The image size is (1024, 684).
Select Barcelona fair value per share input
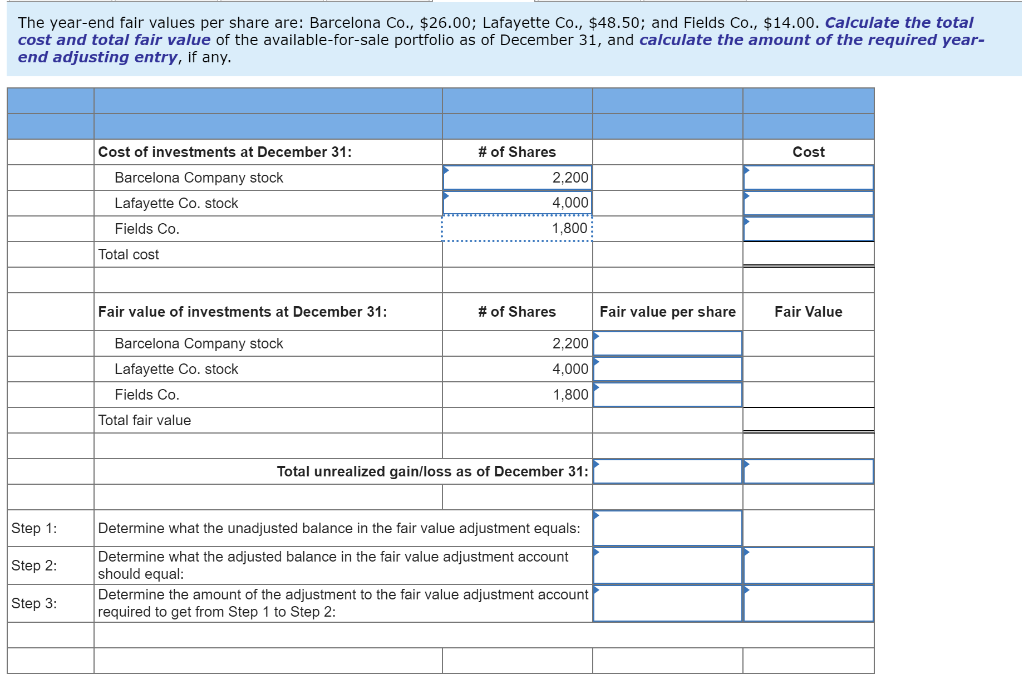tap(667, 344)
